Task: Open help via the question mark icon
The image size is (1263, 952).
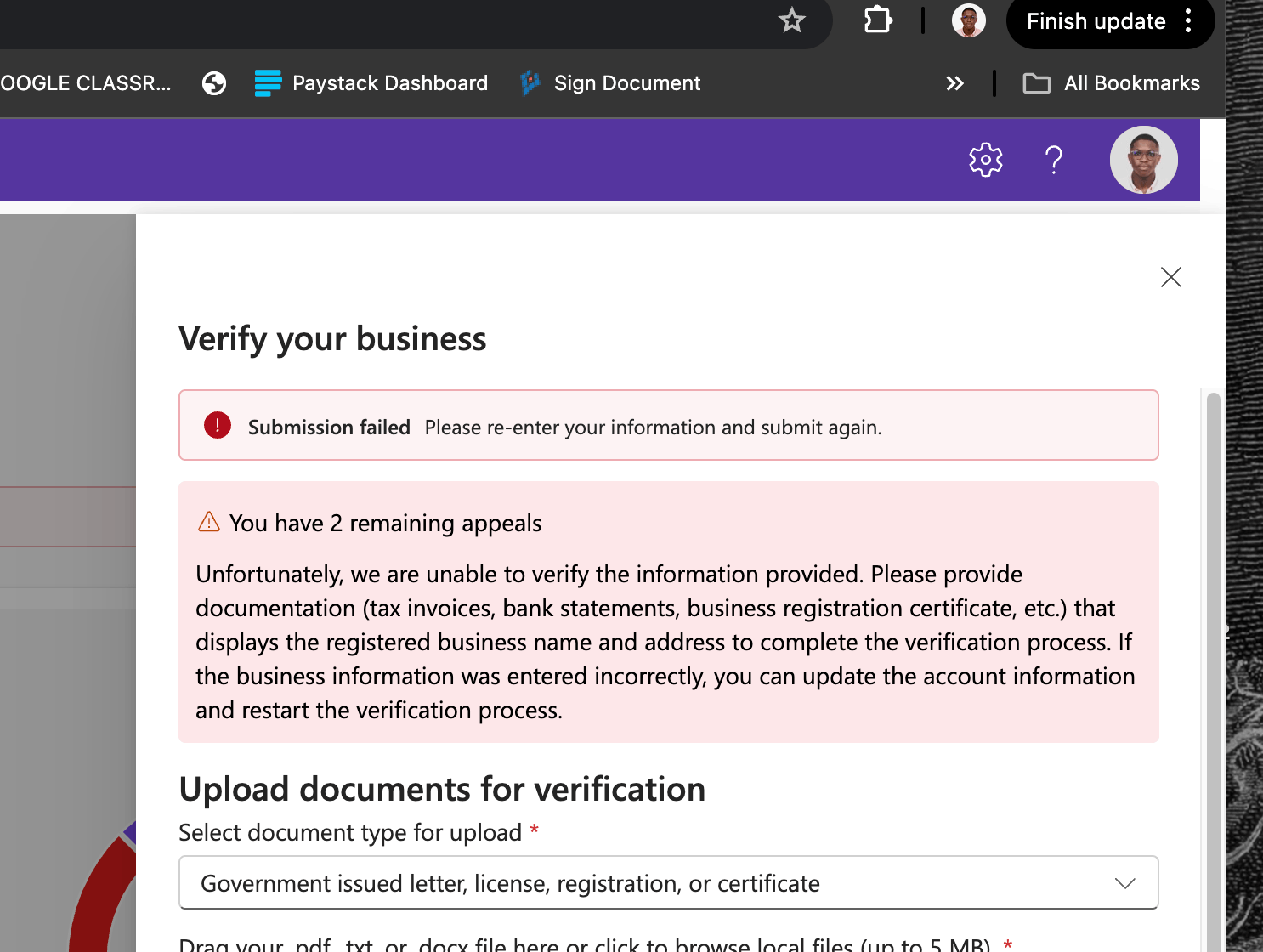Action: point(1054,160)
